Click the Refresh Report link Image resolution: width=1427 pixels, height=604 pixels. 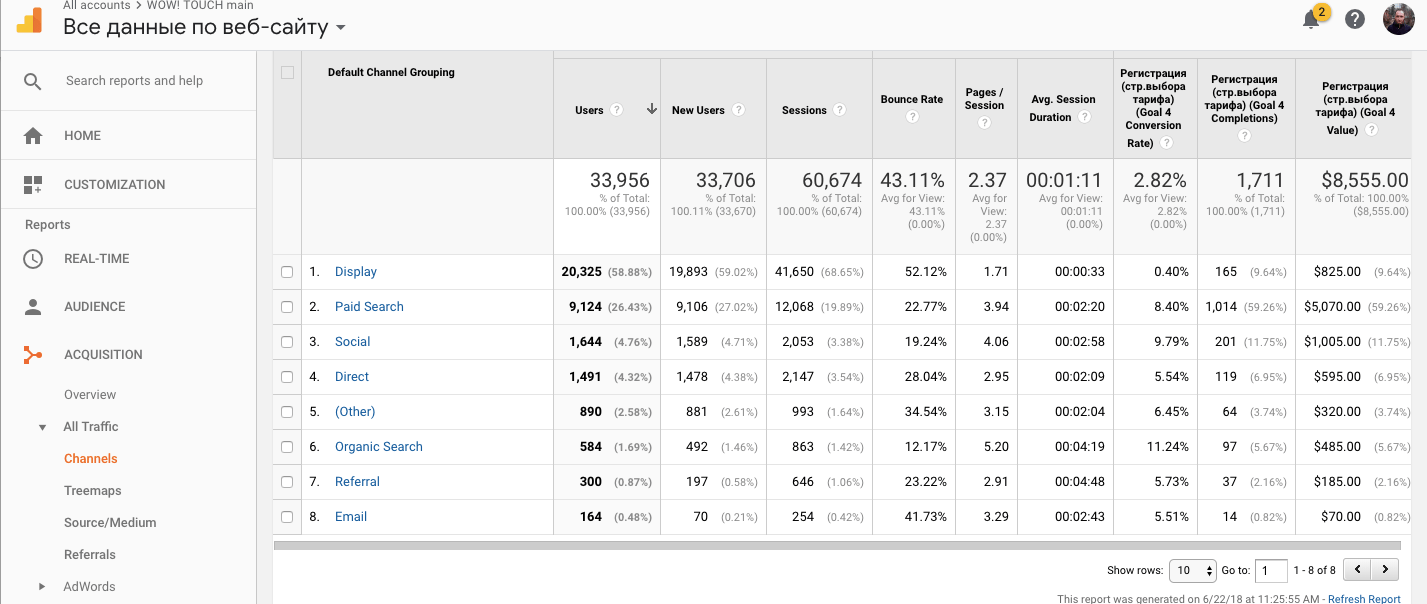(x=1364, y=599)
